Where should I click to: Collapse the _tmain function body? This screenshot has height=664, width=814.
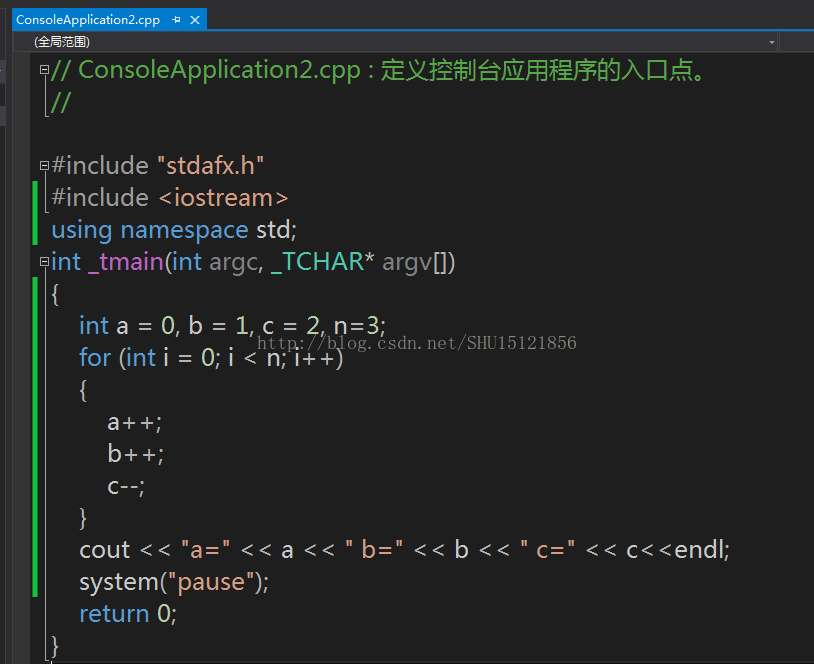click(x=44, y=262)
